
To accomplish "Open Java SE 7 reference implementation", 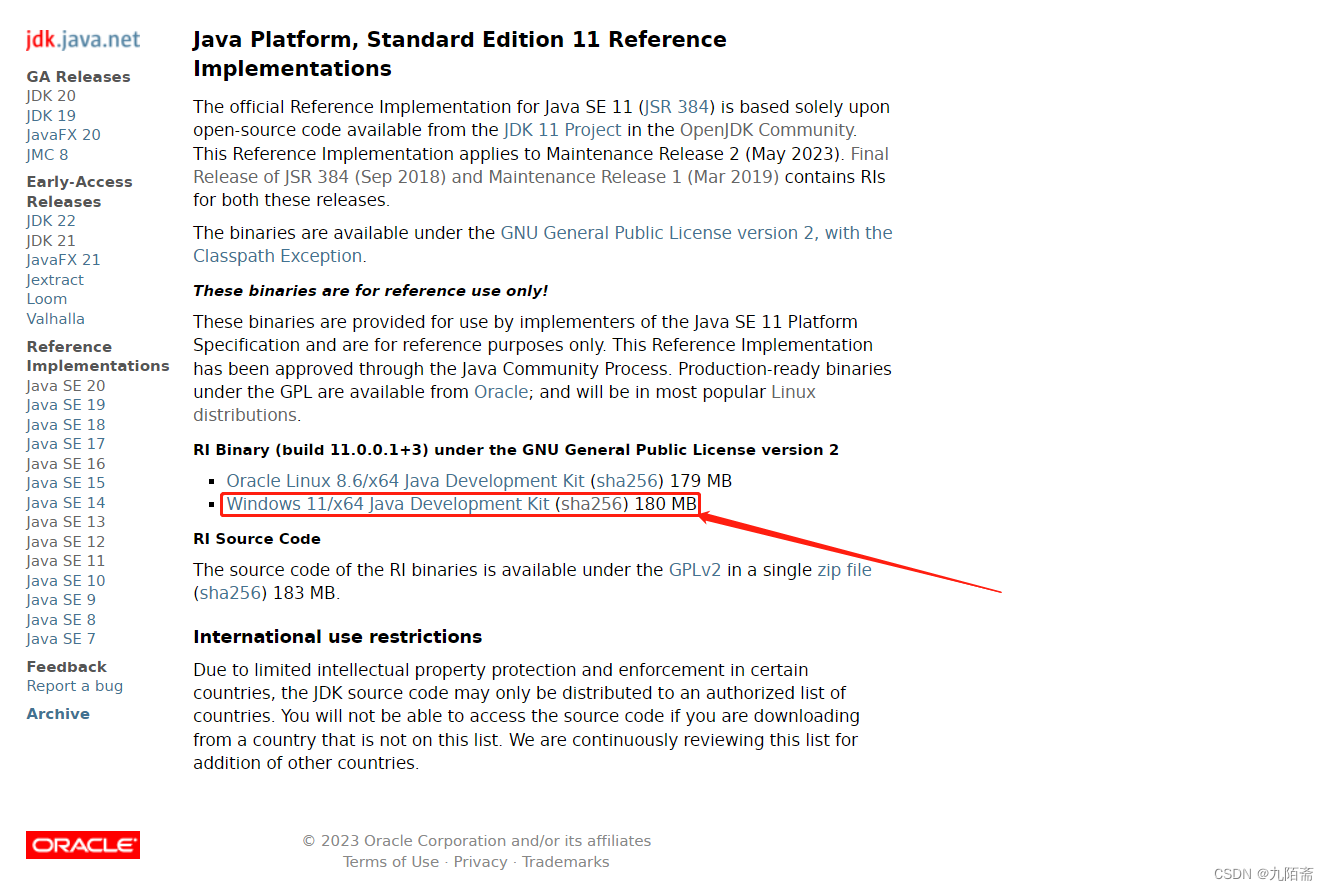I will click(61, 639).
